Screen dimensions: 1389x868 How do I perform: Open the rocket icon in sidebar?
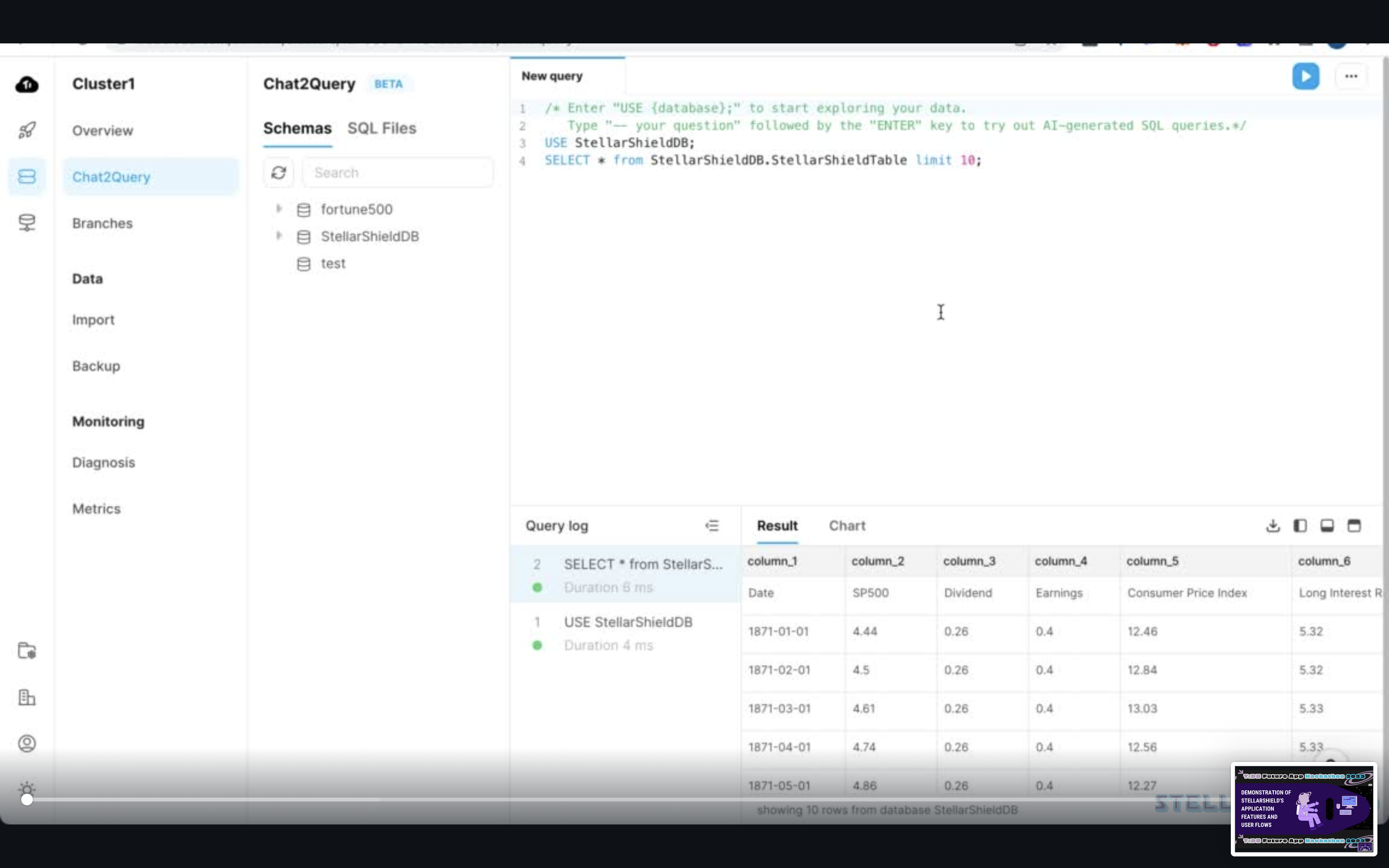point(27,130)
